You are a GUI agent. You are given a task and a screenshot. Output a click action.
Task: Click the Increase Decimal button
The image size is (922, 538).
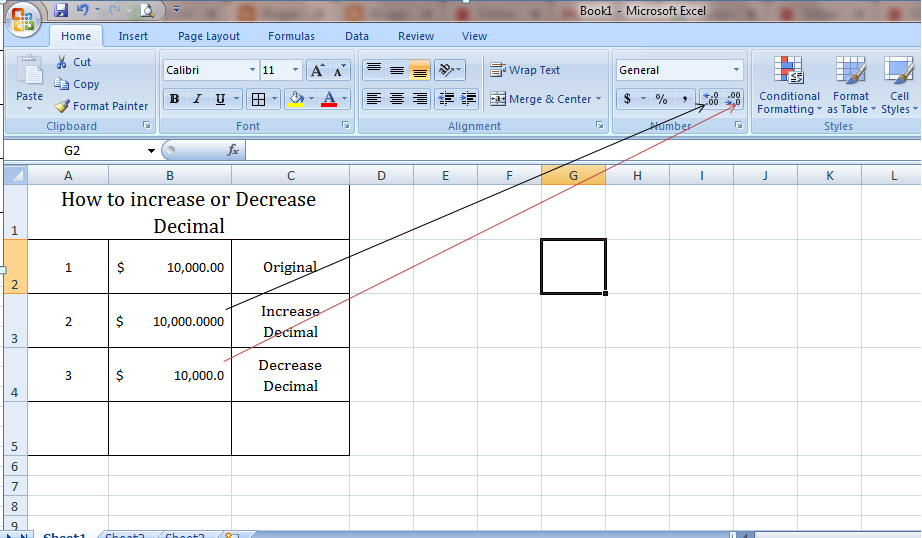[x=710, y=99]
